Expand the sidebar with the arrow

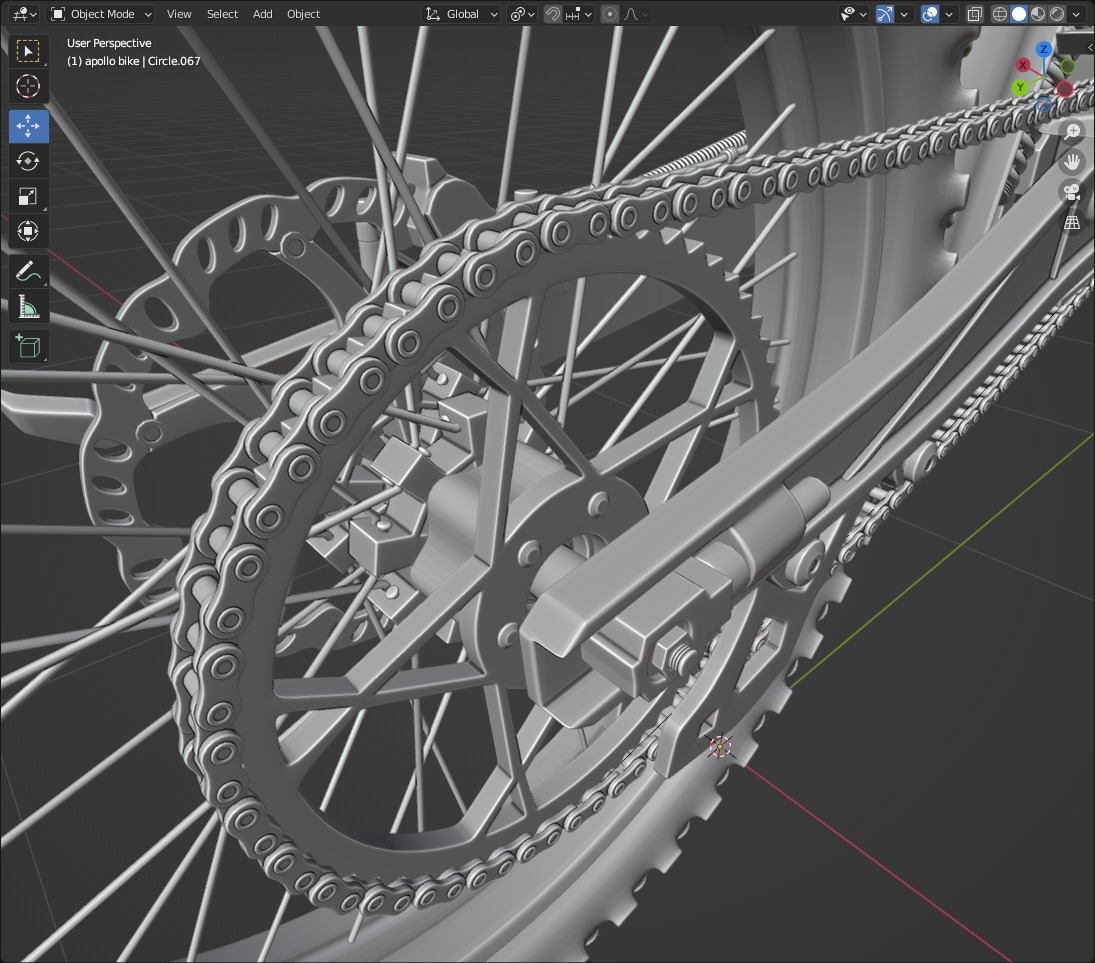click(x=1089, y=47)
